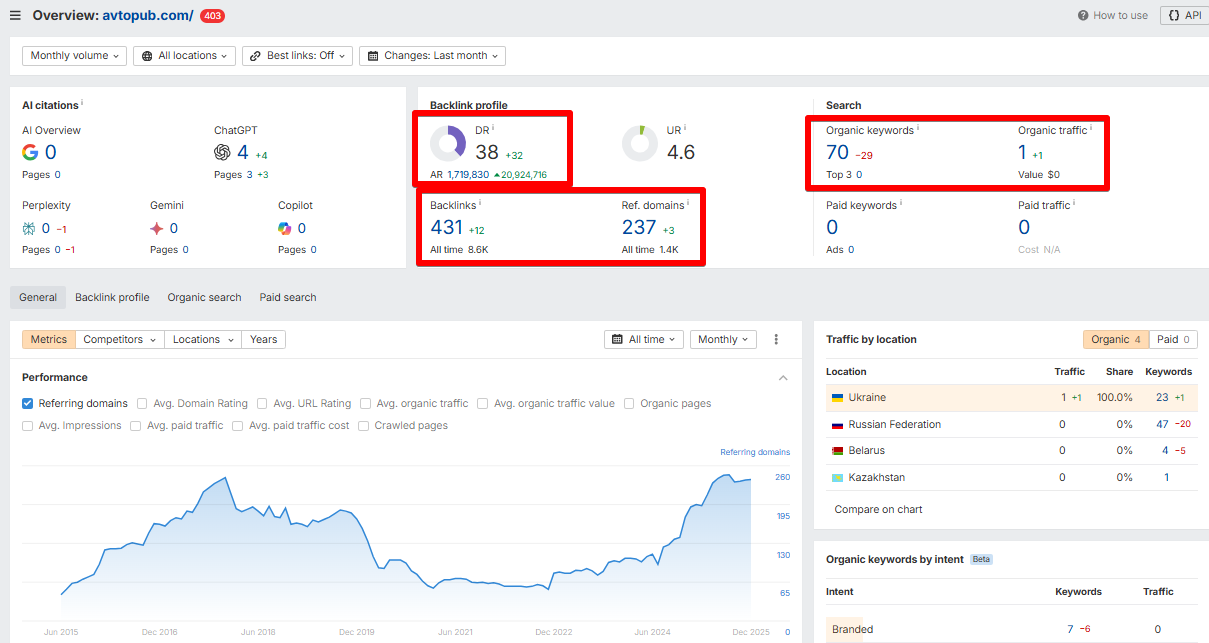Open the Monthly volume dropdown

[75, 56]
